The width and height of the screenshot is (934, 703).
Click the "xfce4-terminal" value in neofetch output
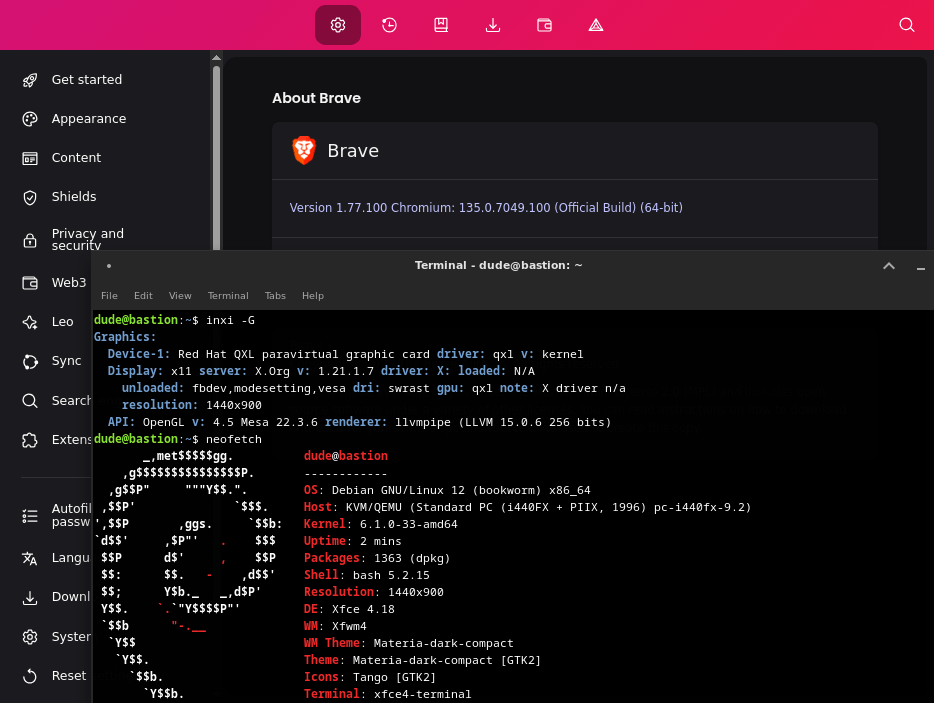423,694
